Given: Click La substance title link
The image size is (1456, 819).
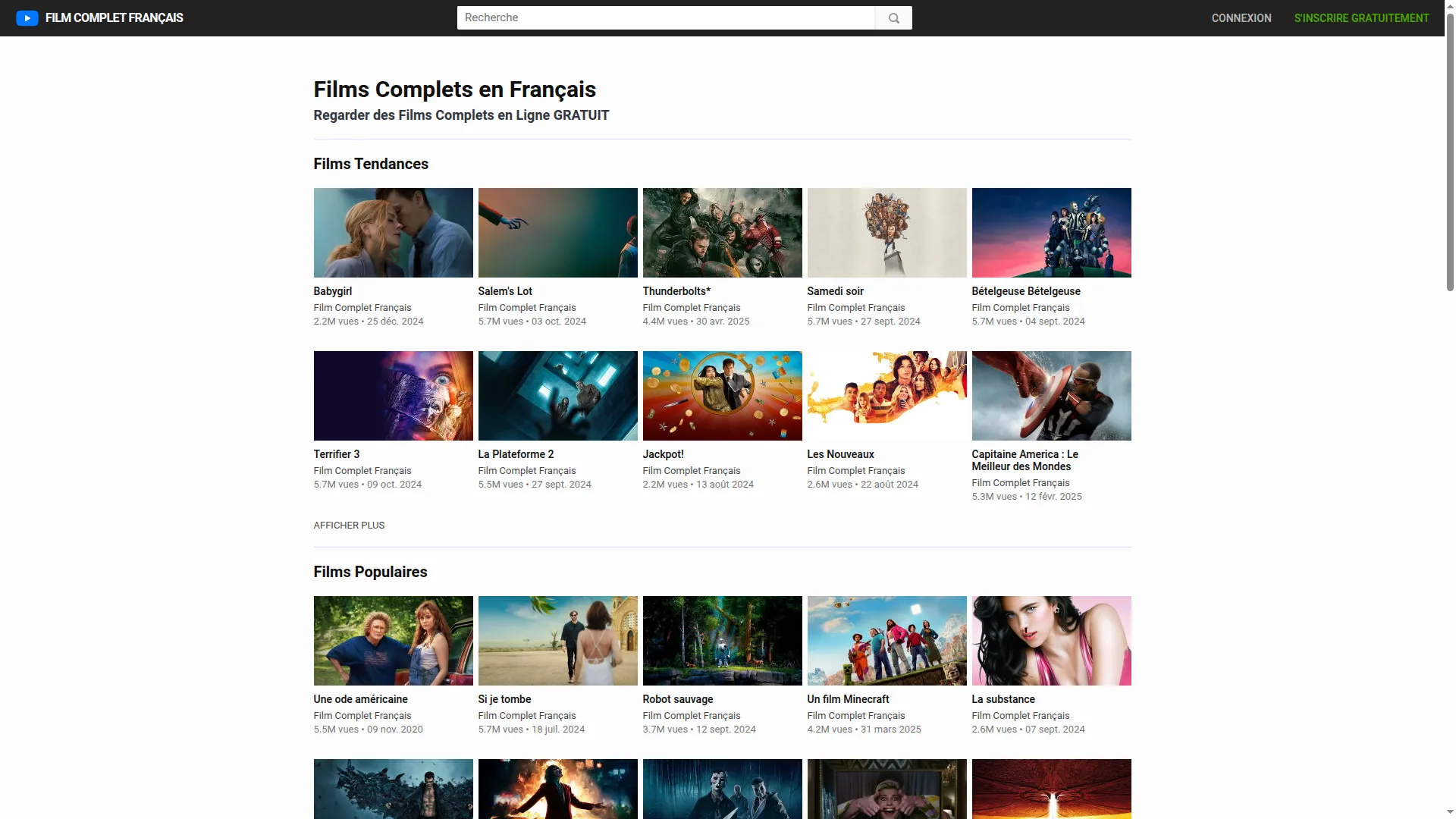Looking at the screenshot, I should coord(1003,699).
